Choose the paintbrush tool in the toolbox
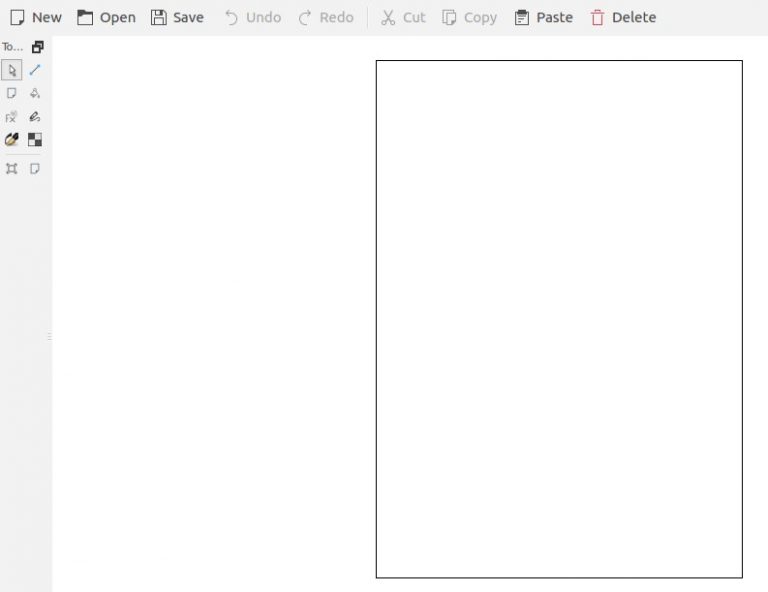 coord(12,140)
